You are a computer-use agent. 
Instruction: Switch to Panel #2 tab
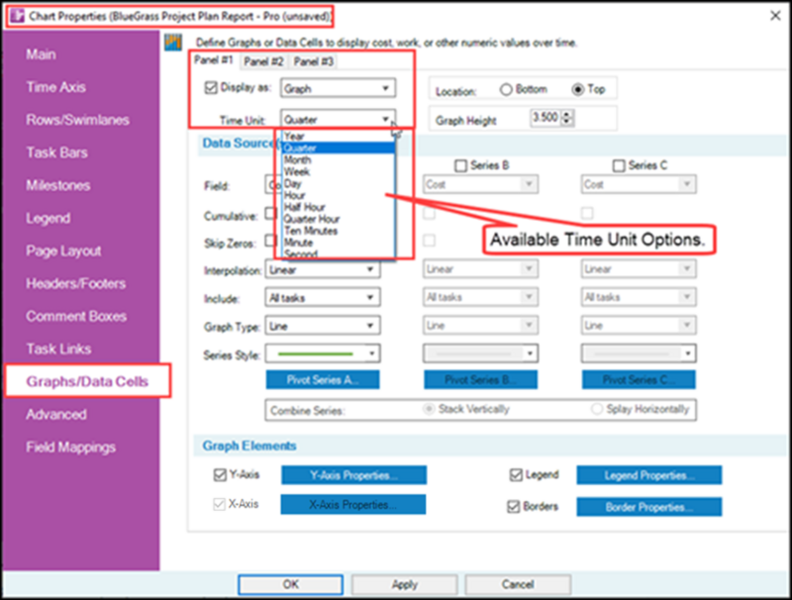(263, 62)
